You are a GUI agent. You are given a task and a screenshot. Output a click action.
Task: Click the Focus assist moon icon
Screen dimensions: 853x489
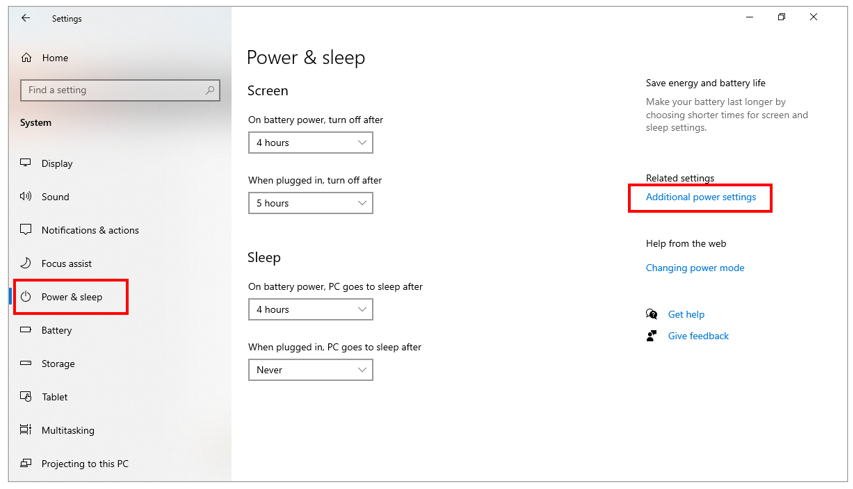pyautogui.click(x=26, y=263)
